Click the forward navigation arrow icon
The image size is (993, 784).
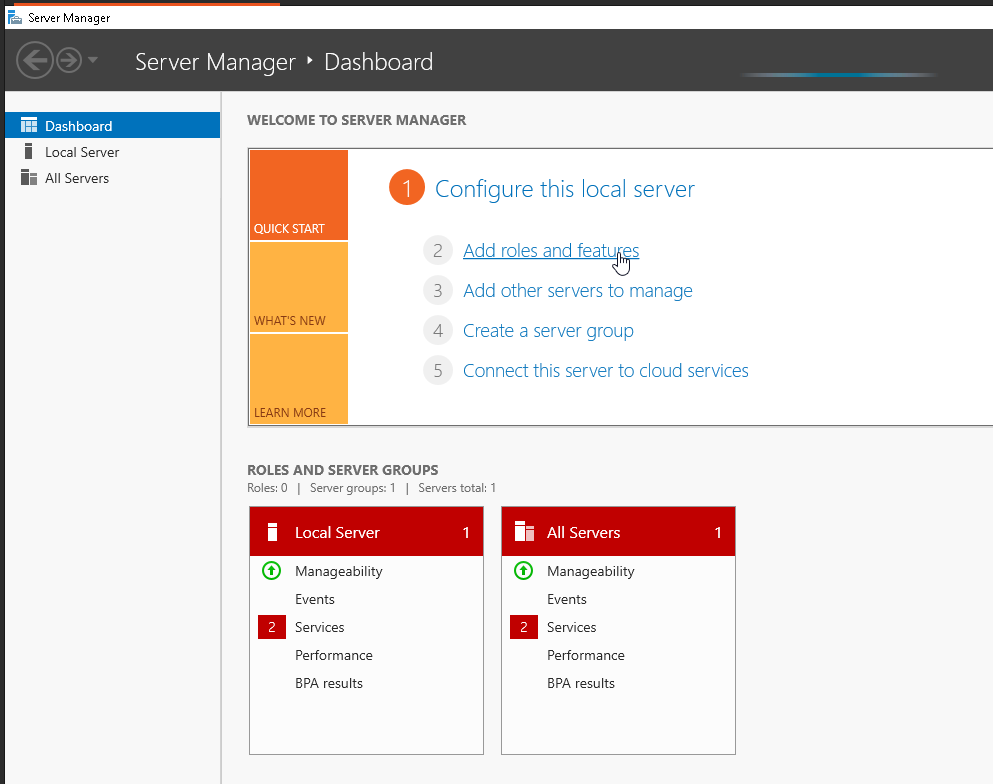(x=68, y=61)
